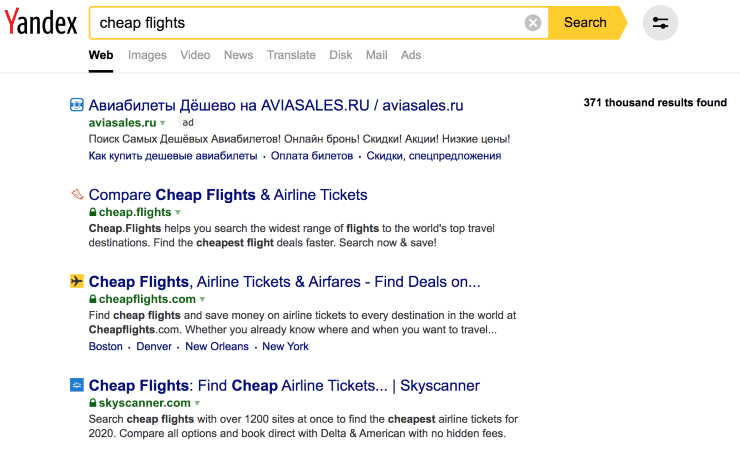This screenshot has height=454, width=740.
Task: Click the Skyscanner result favicon
Action: [76, 385]
